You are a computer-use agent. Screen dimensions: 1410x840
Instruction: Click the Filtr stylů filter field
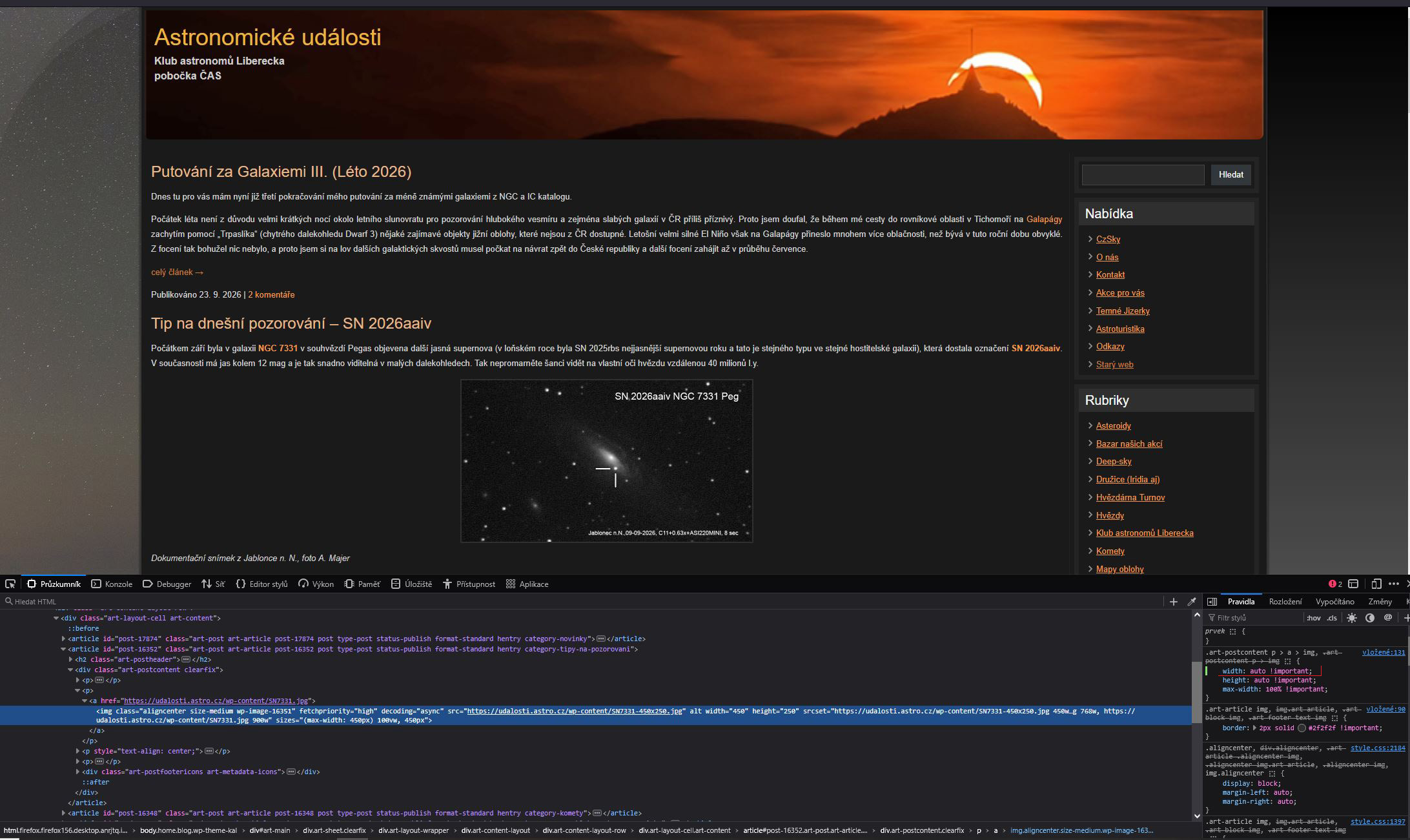coord(1256,618)
